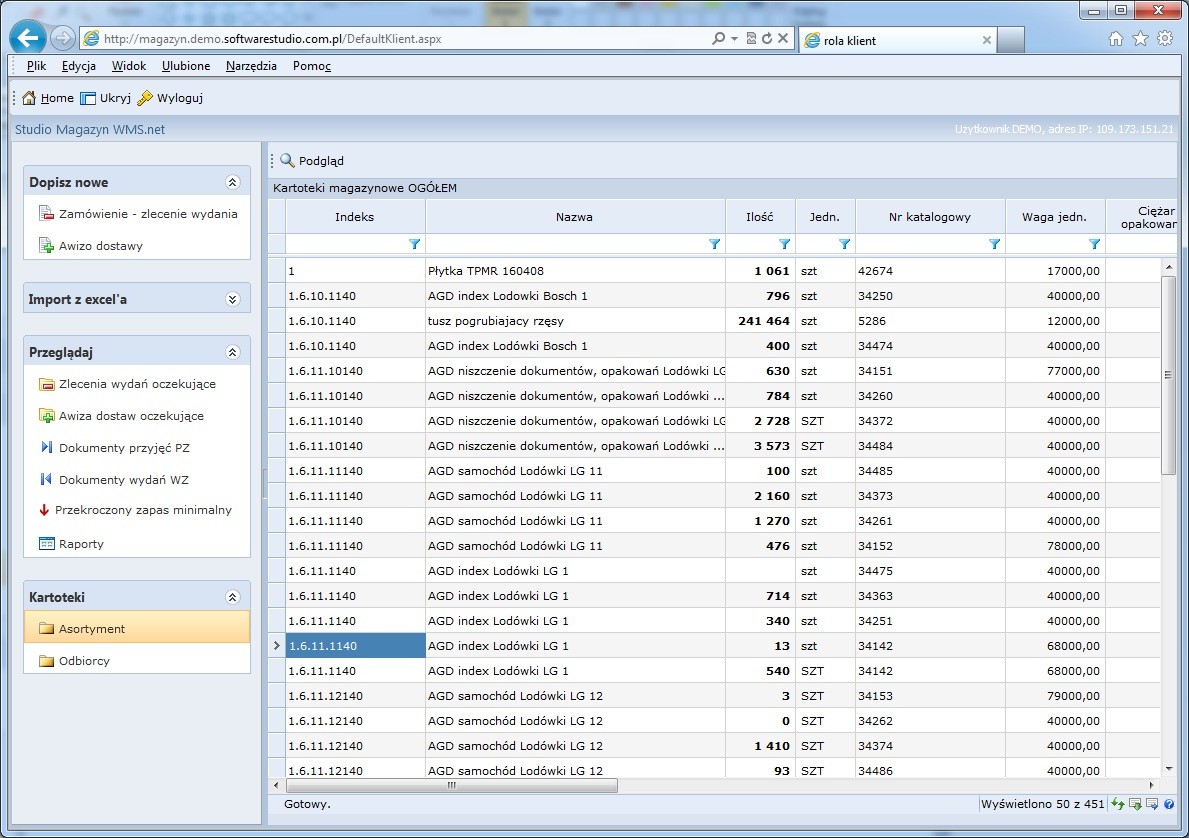
Task: Open the Ulubione menu
Action: [x=186, y=66]
